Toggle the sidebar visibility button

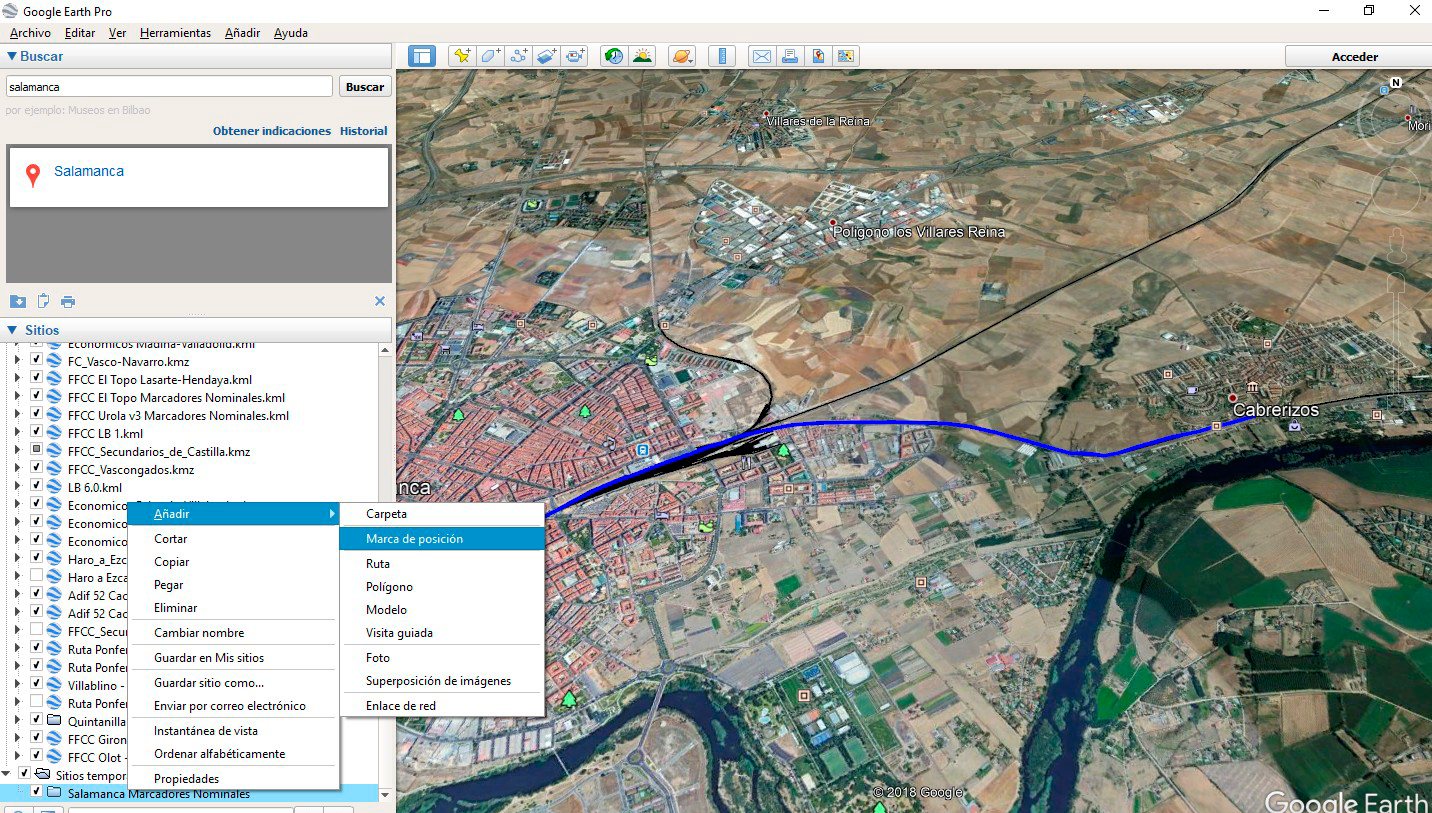tap(422, 56)
